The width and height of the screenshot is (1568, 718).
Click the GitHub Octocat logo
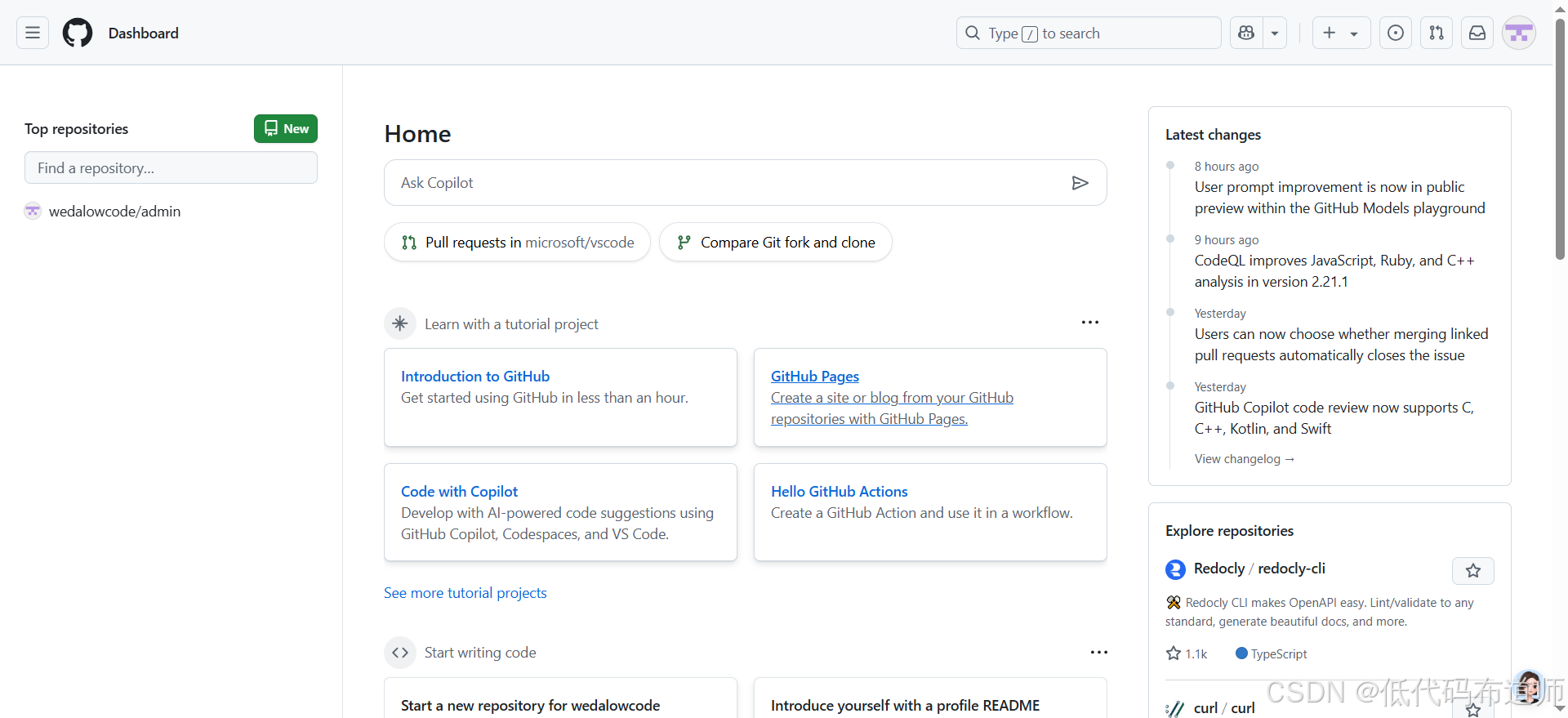78,33
